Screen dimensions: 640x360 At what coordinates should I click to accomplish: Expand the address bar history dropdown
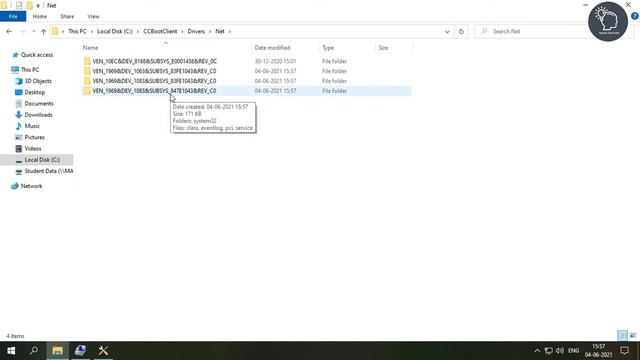click(447, 31)
